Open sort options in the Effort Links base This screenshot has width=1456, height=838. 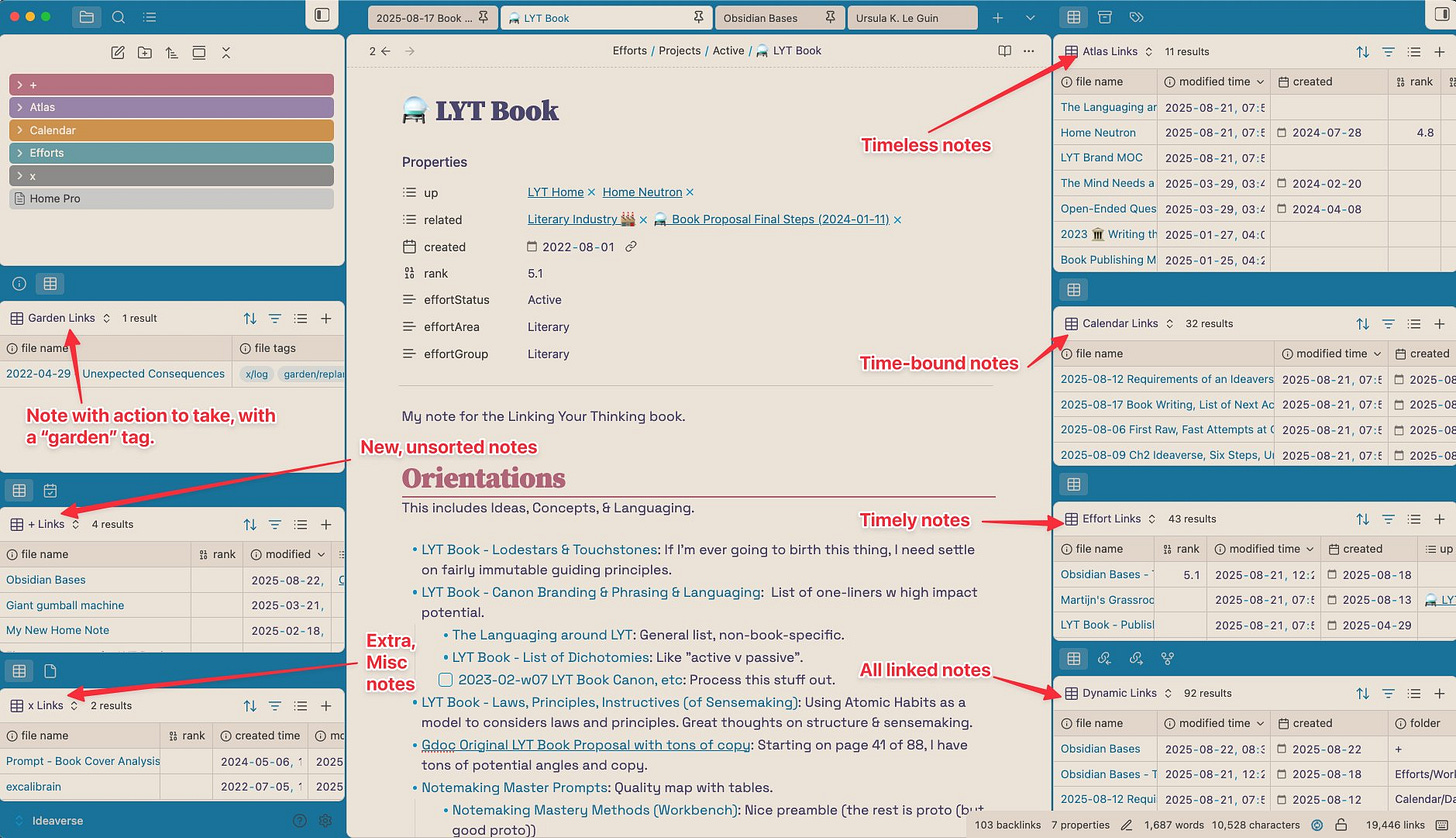click(1362, 519)
